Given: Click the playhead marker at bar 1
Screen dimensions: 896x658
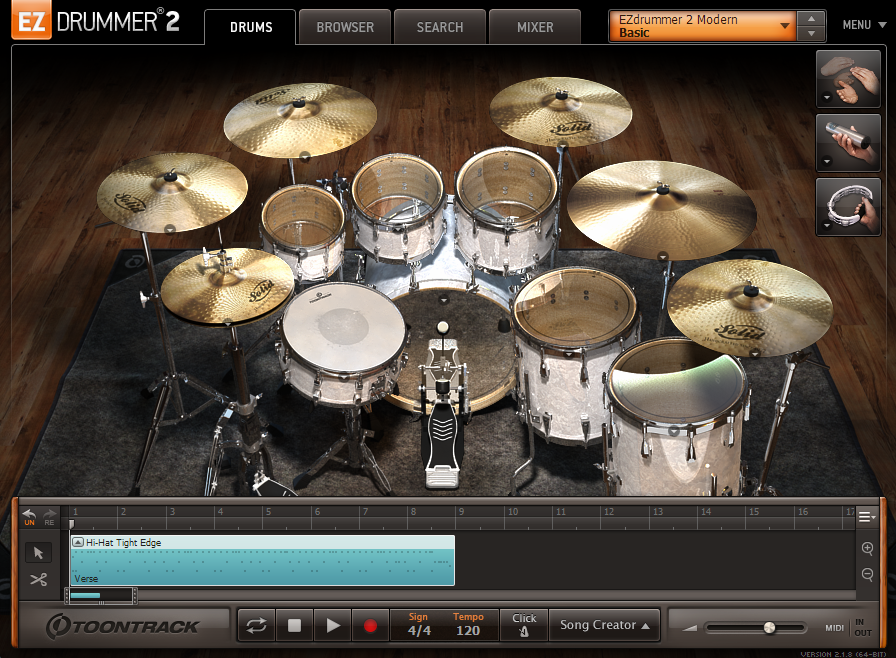Looking at the screenshot, I should click(71, 524).
